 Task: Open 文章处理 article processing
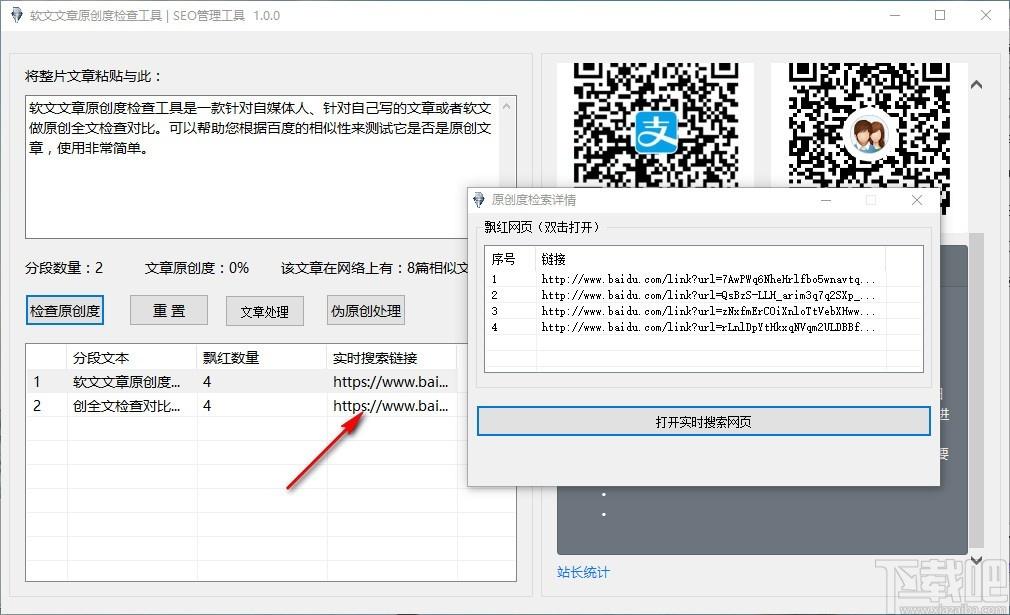[265, 311]
